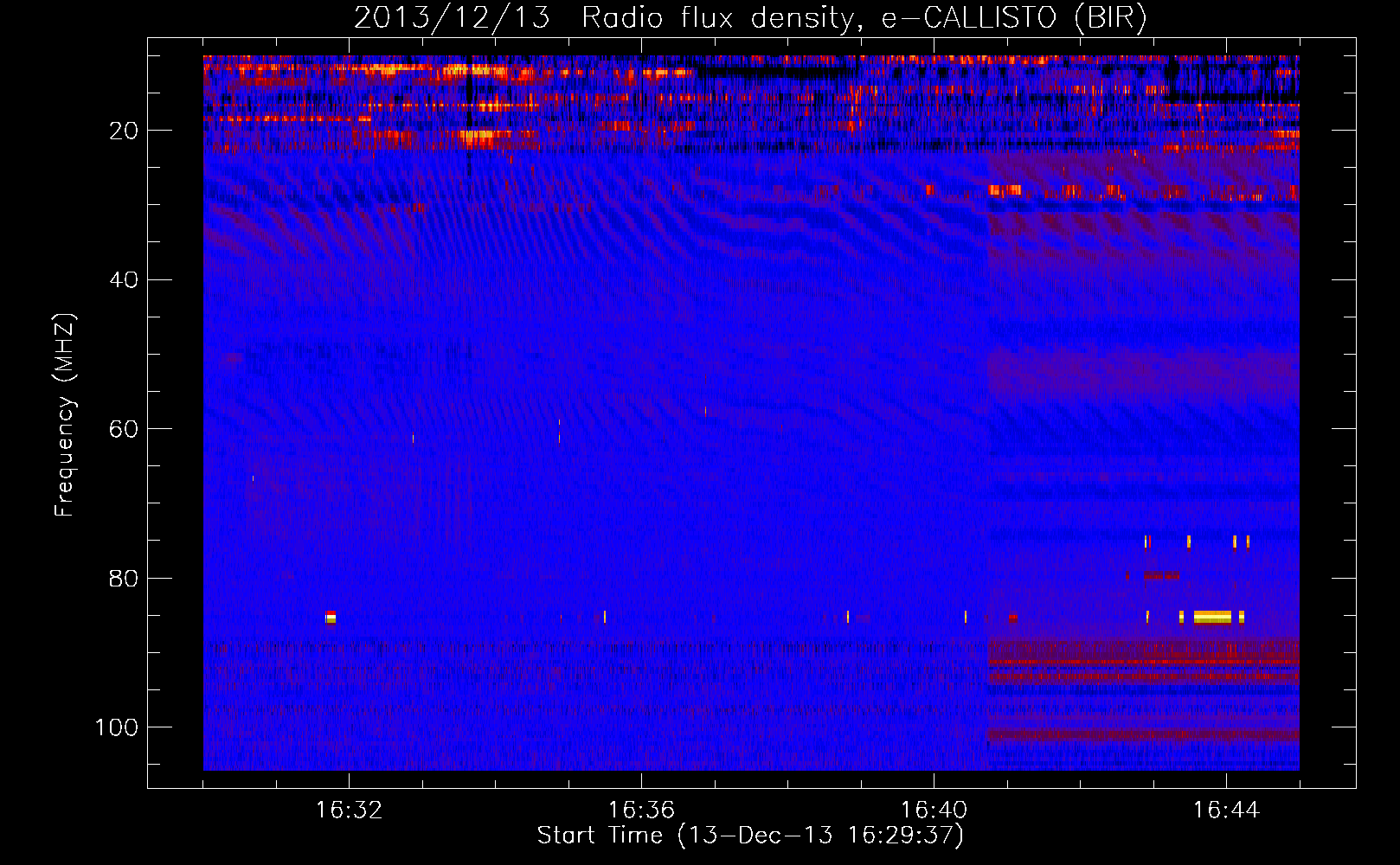
Task: Click the '16:36' time tick label
Action: (641, 811)
